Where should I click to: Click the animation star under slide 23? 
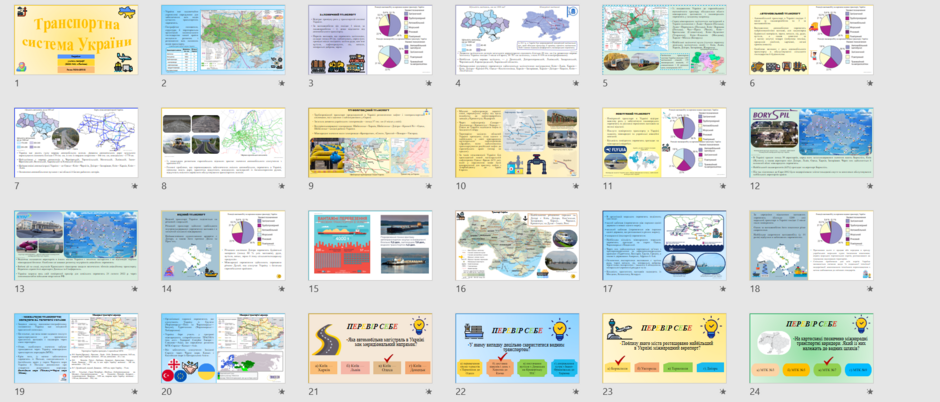point(722,392)
